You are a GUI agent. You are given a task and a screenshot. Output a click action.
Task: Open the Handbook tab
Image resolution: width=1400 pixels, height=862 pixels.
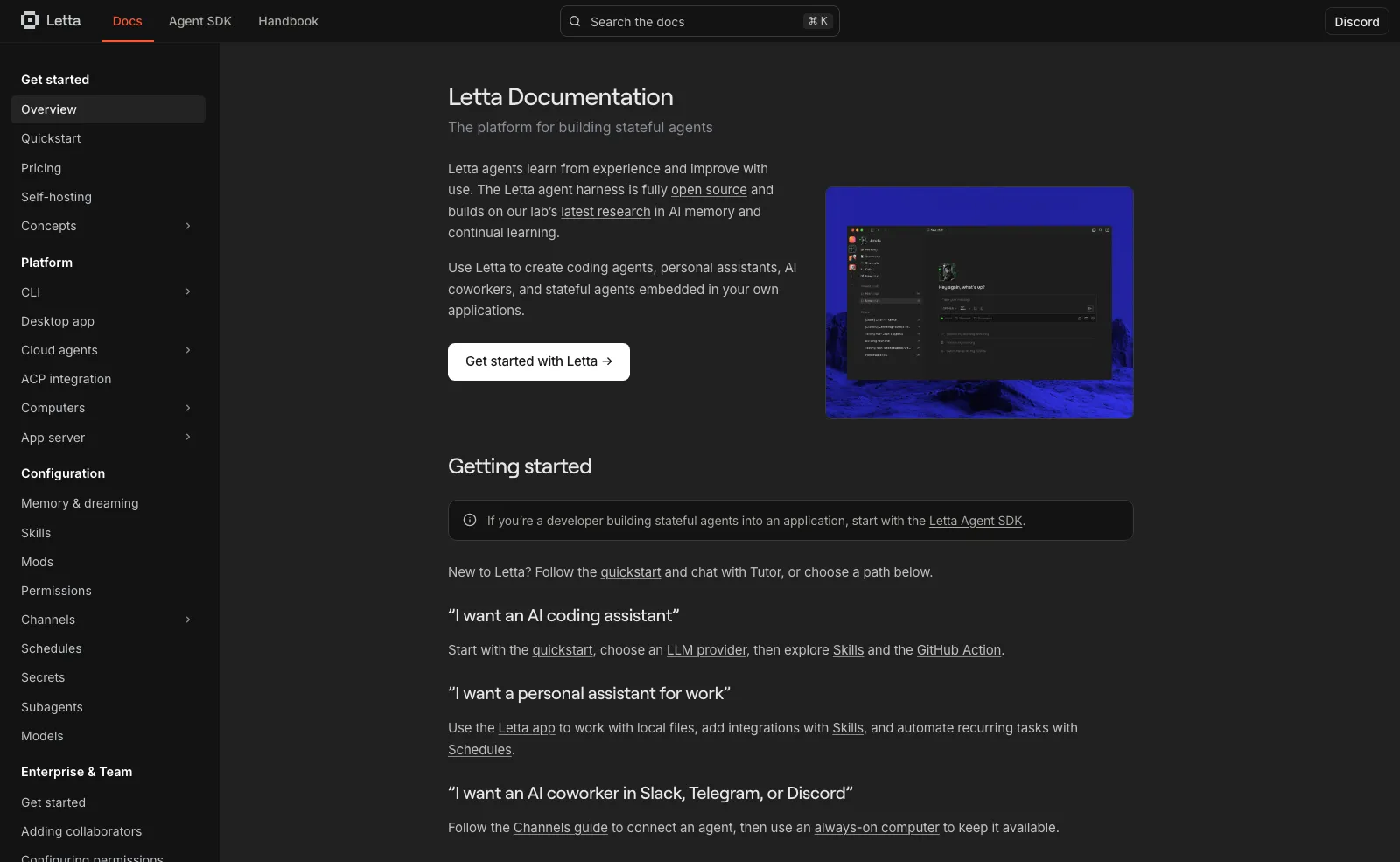[x=288, y=21]
